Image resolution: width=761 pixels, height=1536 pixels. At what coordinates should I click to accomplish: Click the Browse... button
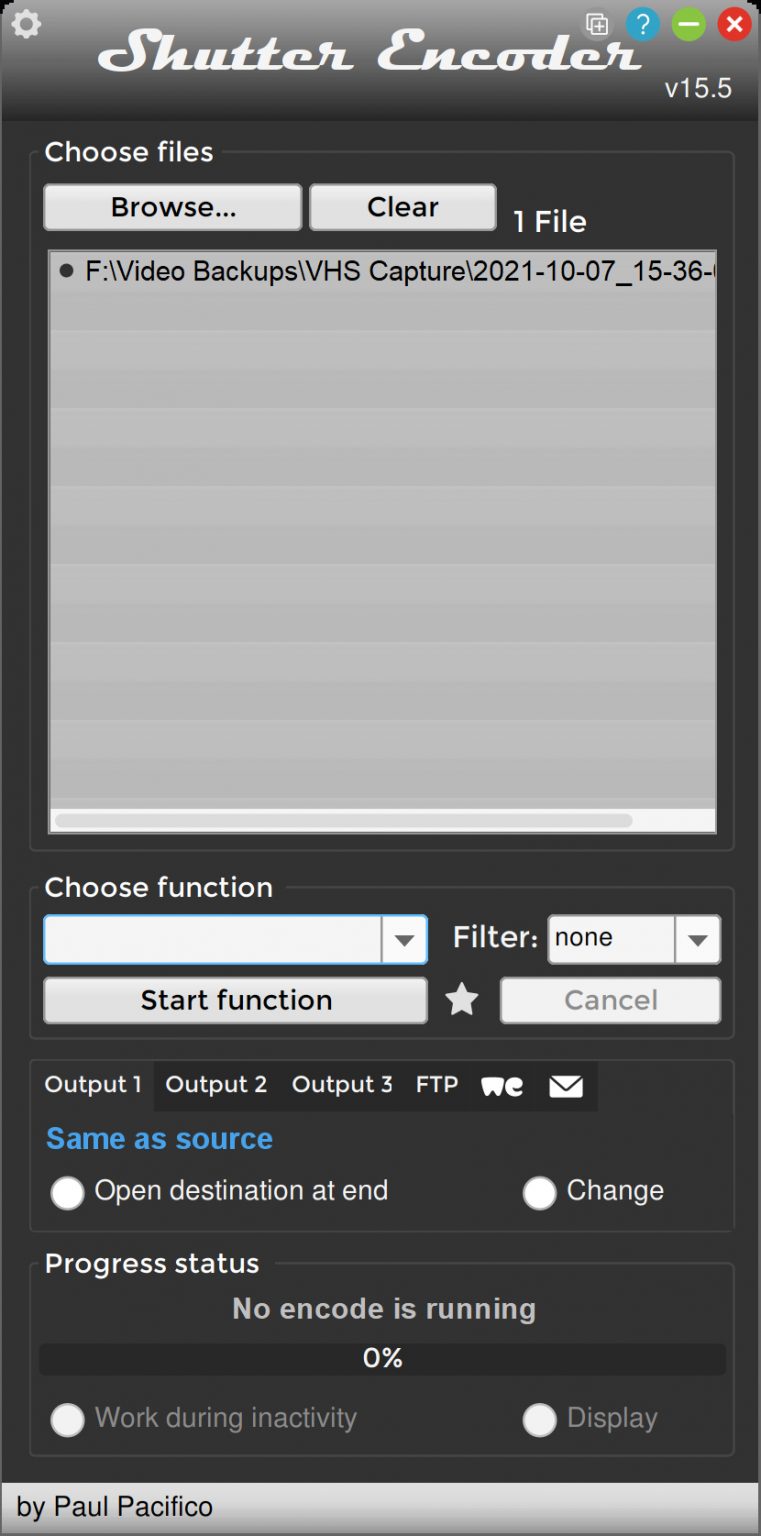click(x=173, y=207)
